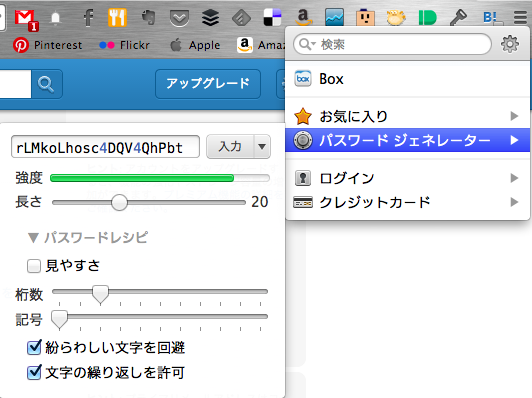
Task: Click the checkered square extension icon
Action: pos(272,18)
